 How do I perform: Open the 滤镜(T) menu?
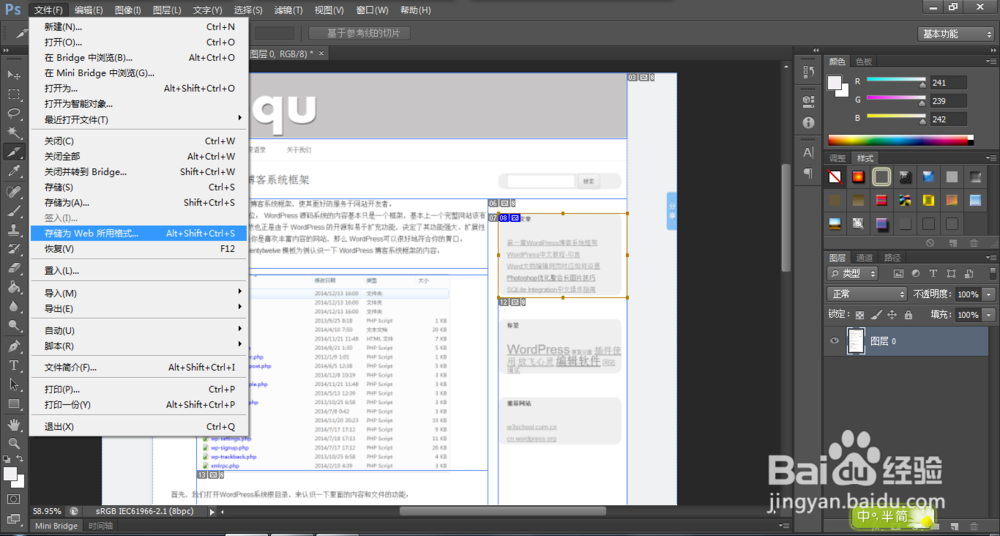click(x=288, y=10)
